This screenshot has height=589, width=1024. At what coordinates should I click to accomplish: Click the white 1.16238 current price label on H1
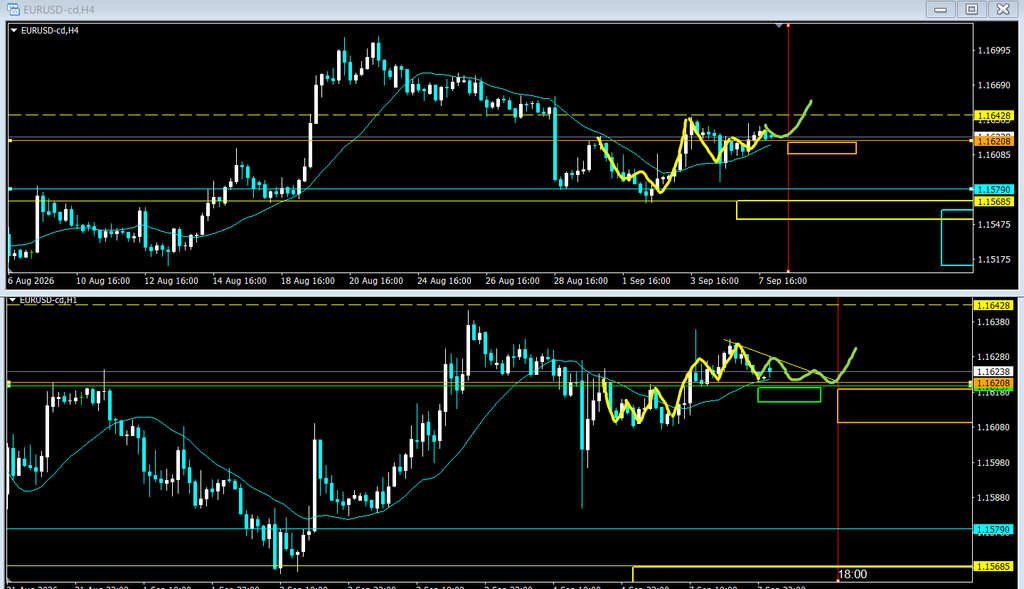[993, 372]
